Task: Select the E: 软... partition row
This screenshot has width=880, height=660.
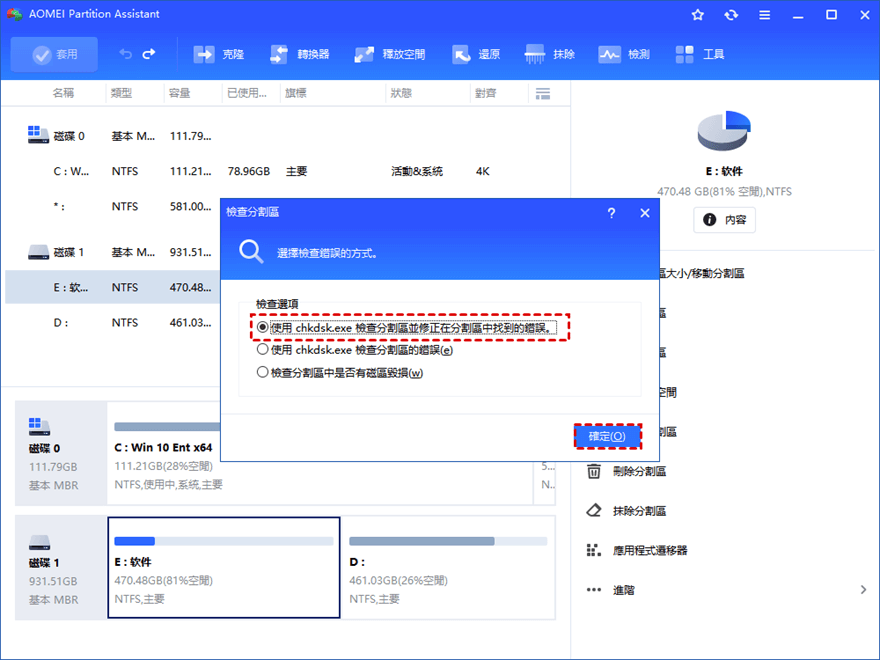Action: pos(112,287)
